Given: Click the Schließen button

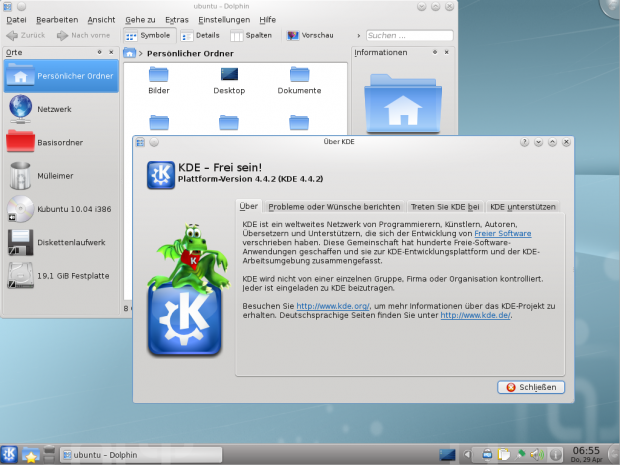Looking at the screenshot, I should click(531, 387).
